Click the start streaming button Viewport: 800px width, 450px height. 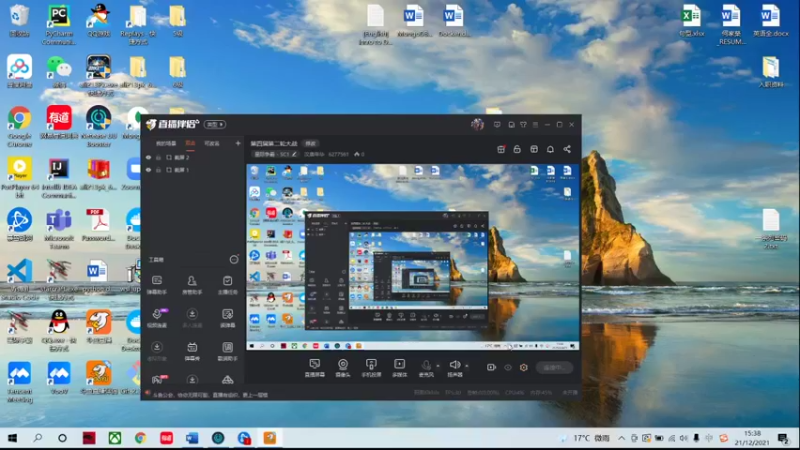point(555,367)
